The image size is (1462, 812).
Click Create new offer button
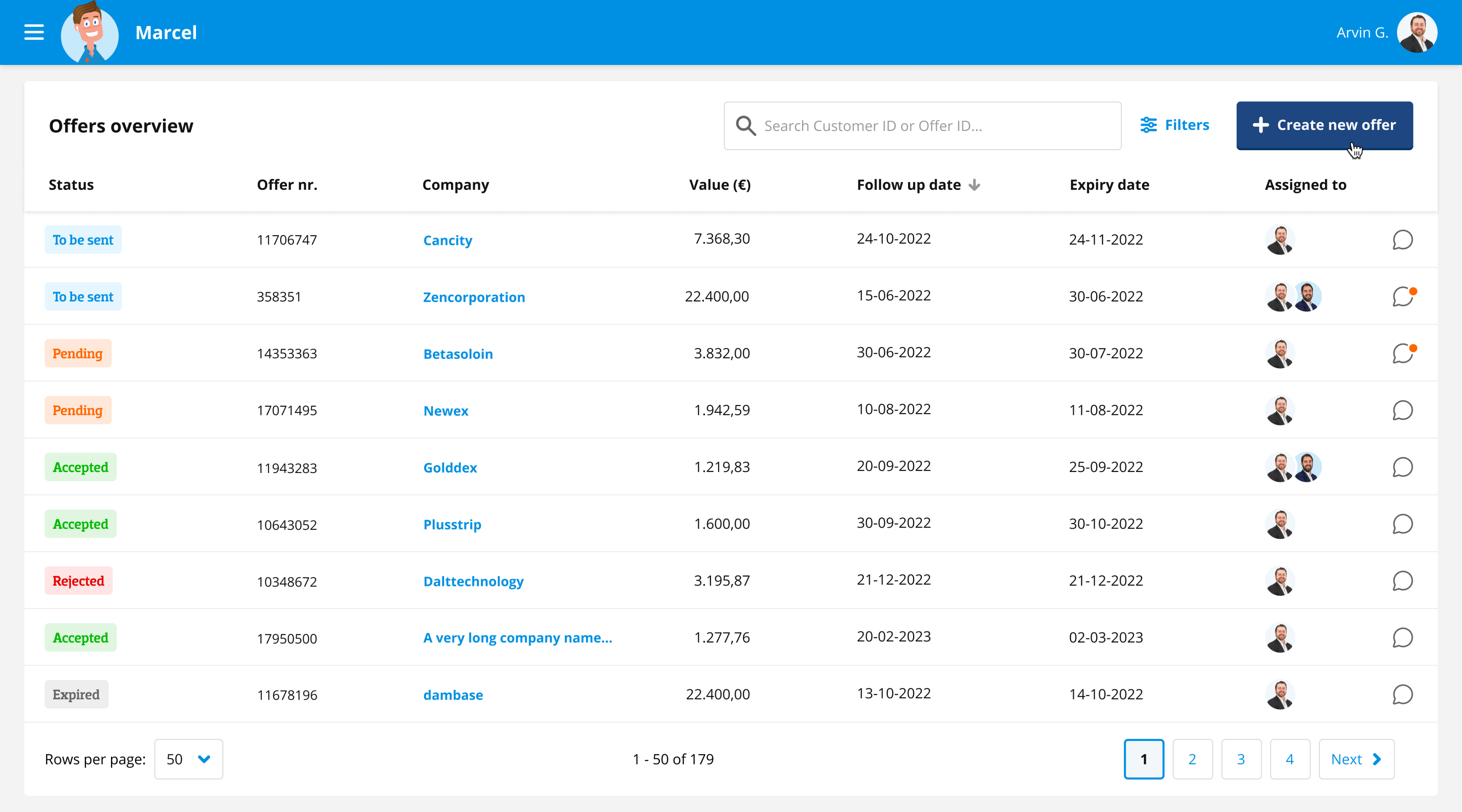pyautogui.click(x=1324, y=125)
